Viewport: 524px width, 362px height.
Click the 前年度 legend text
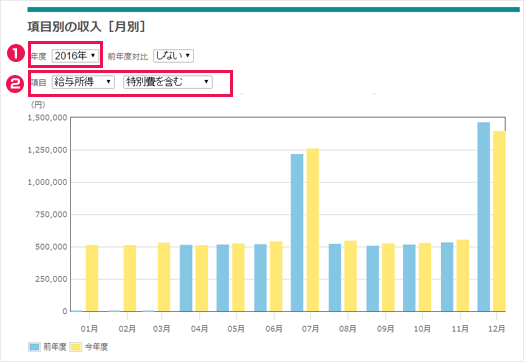coord(55,347)
